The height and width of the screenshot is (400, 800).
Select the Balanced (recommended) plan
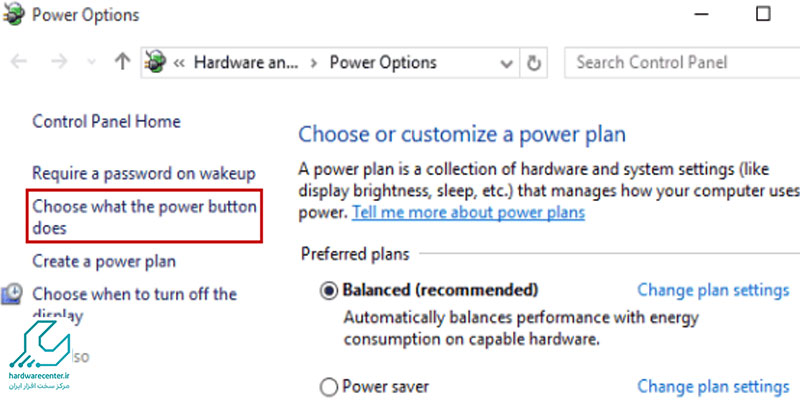(x=329, y=291)
